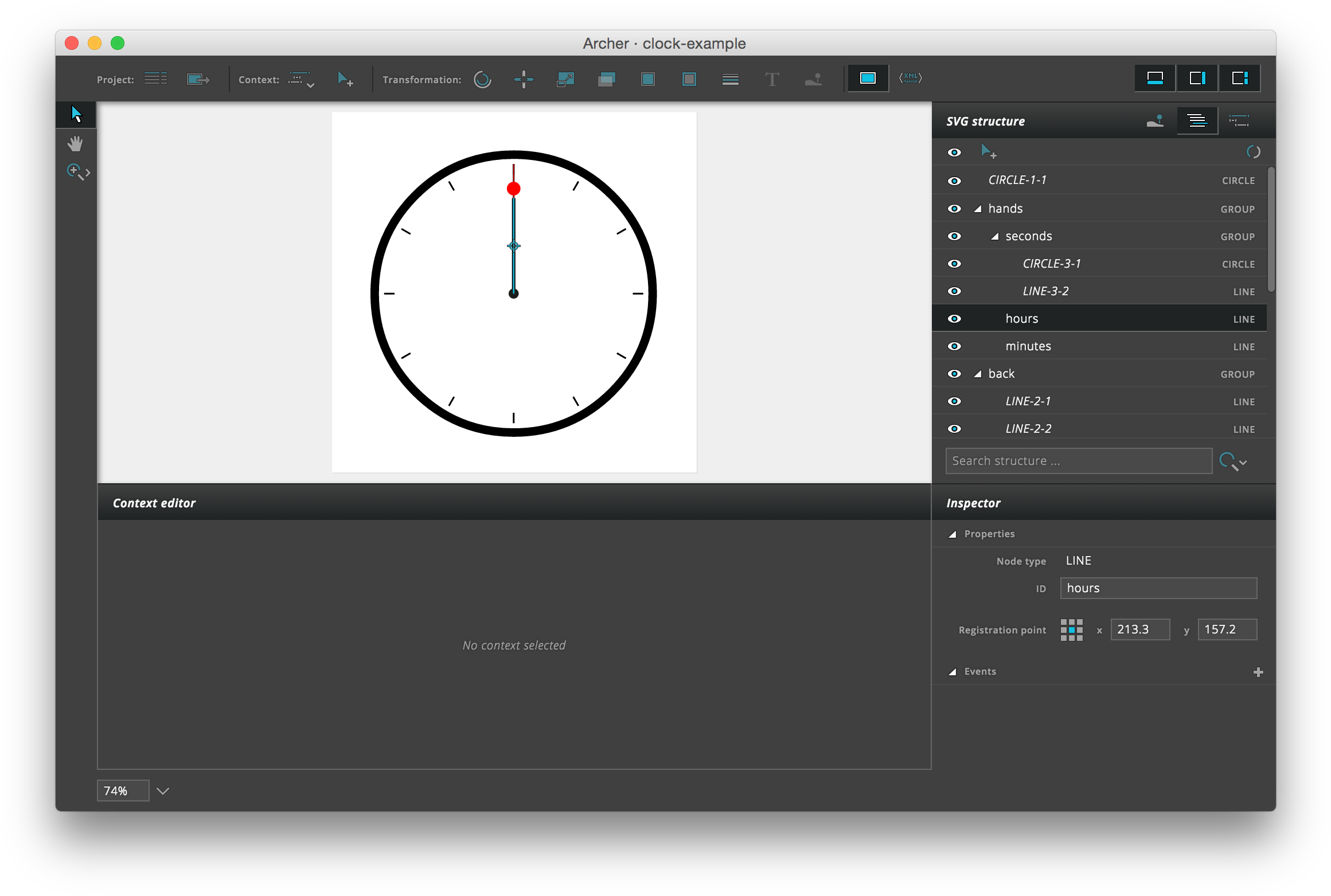This screenshot has width=1331, height=896.
Task: Choose the rotate transformation icon
Action: 482,79
